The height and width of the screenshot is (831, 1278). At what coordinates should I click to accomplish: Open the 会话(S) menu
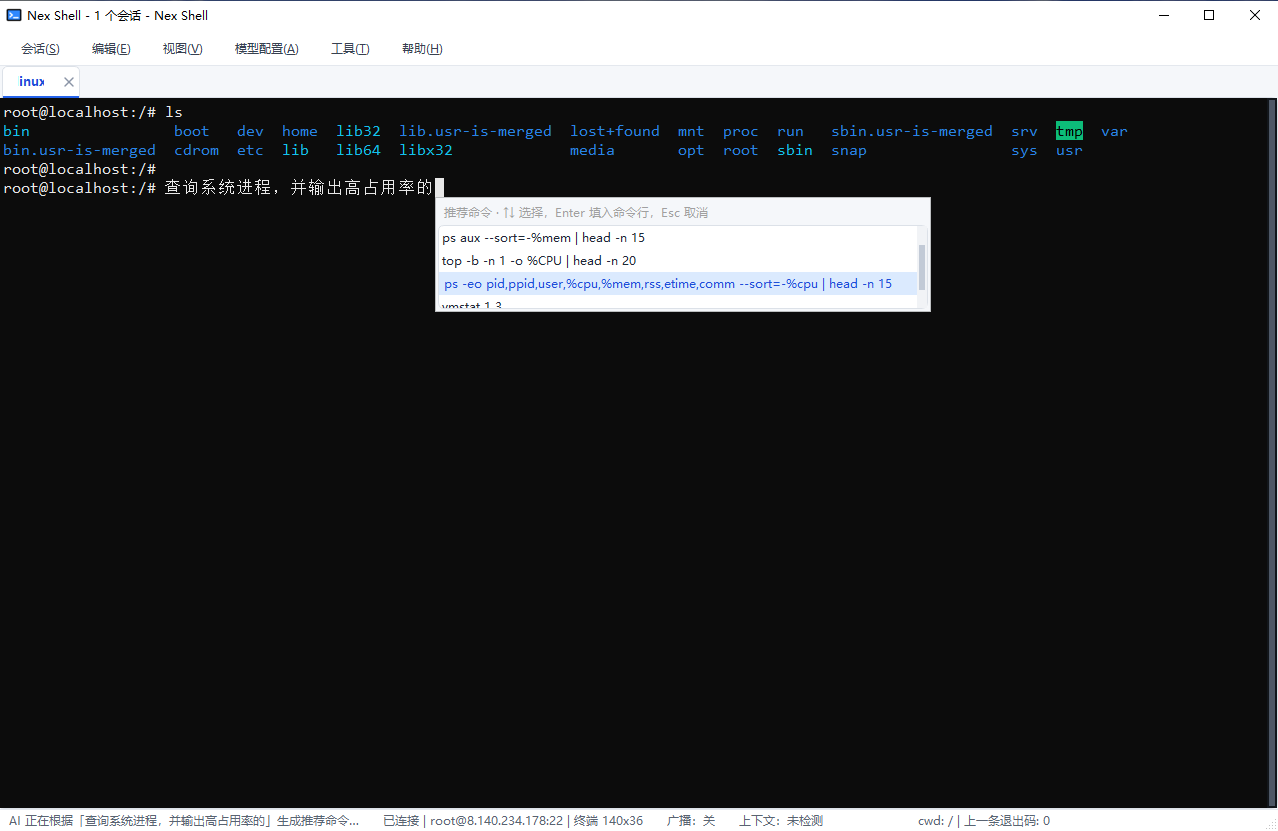pyautogui.click(x=40, y=49)
